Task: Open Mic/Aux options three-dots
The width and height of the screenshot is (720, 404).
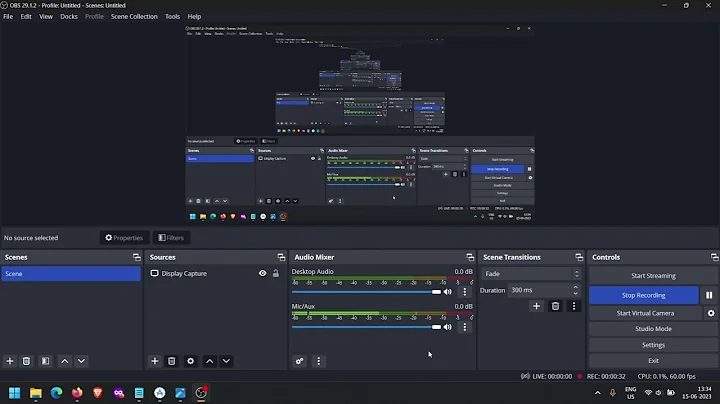Action: pos(465,327)
